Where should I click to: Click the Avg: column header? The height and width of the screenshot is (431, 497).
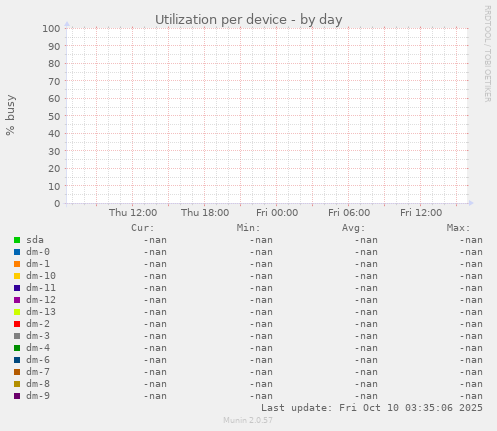click(354, 228)
